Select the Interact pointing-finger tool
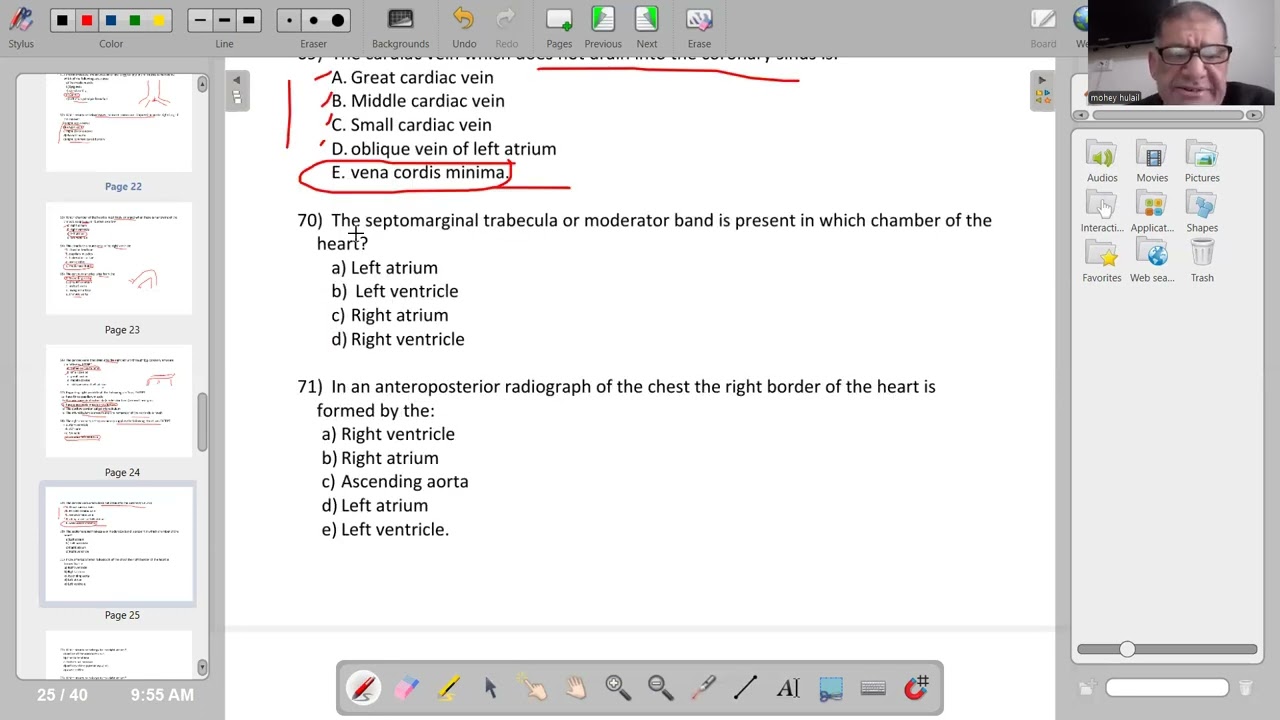Viewport: 1280px width, 720px height. 533,687
